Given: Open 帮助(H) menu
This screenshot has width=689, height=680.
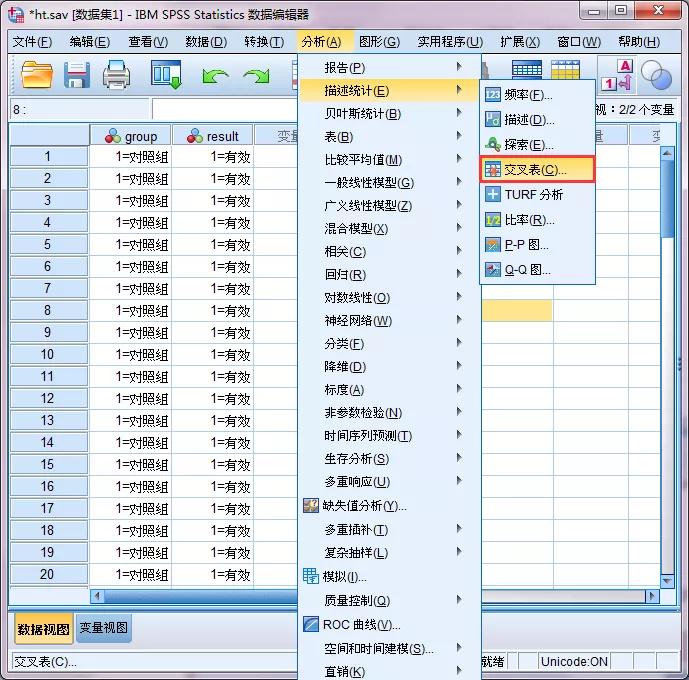Looking at the screenshot, I should tap(639, 42).
